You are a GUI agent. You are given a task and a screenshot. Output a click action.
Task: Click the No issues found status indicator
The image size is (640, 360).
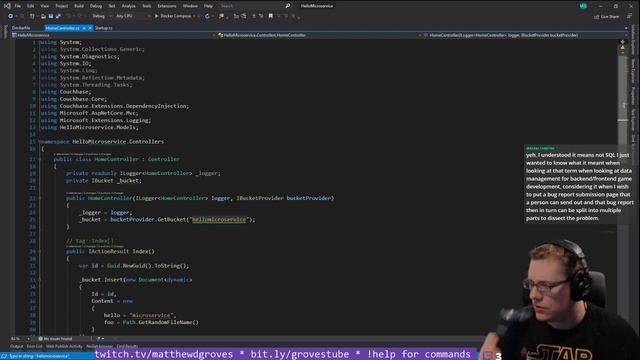pos(55,339)
